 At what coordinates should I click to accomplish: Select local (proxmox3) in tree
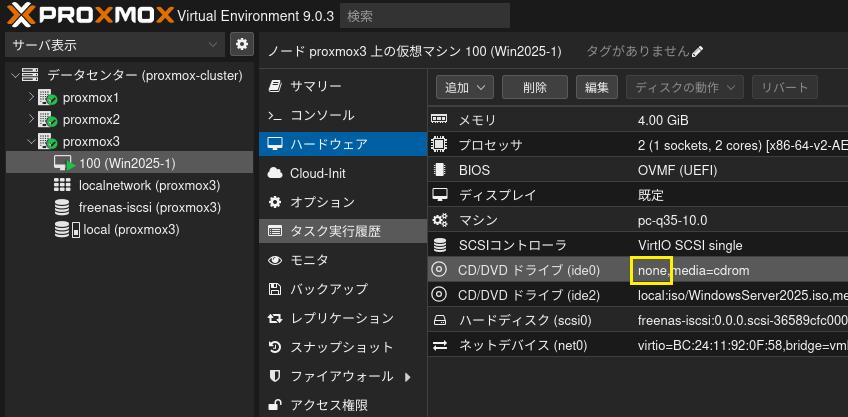click(130, 230)
